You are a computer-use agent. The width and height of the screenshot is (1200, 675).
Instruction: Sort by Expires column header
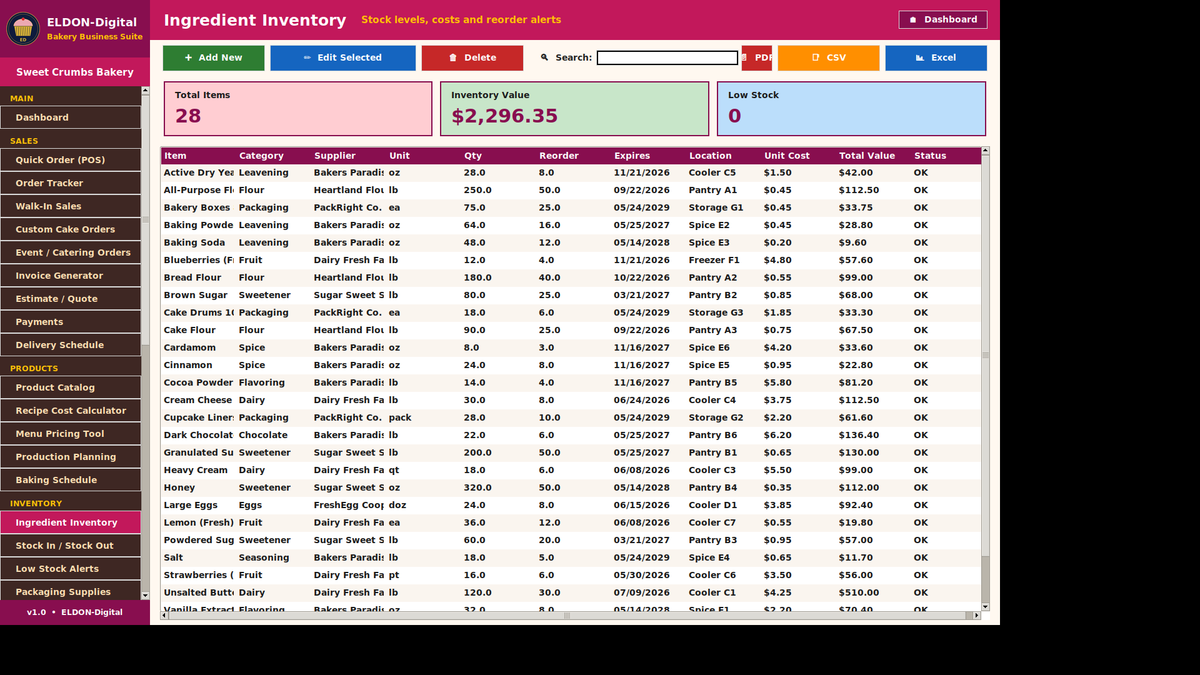point(649,156)
